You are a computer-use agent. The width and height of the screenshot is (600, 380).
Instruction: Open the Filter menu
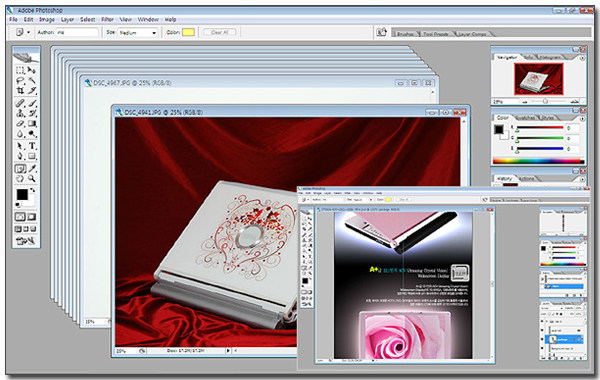pos(108,19)
